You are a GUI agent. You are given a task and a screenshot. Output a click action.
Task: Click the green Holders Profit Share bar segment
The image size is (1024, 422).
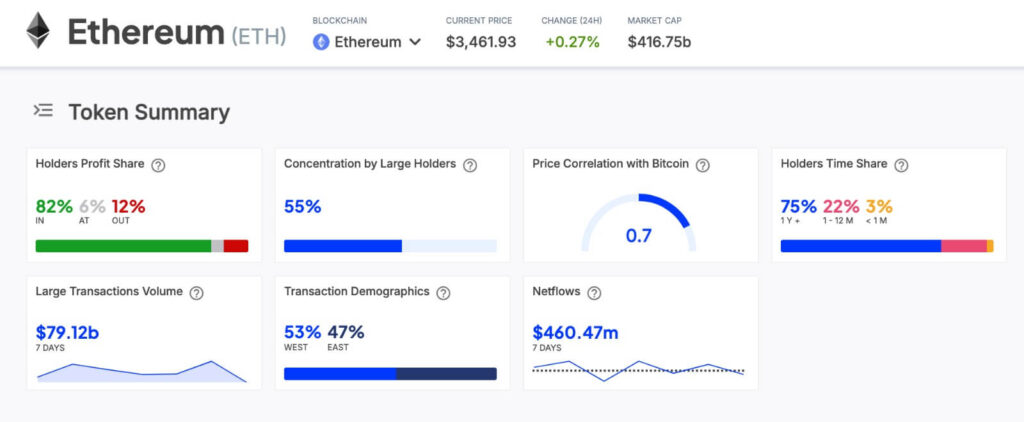point(123,246)
